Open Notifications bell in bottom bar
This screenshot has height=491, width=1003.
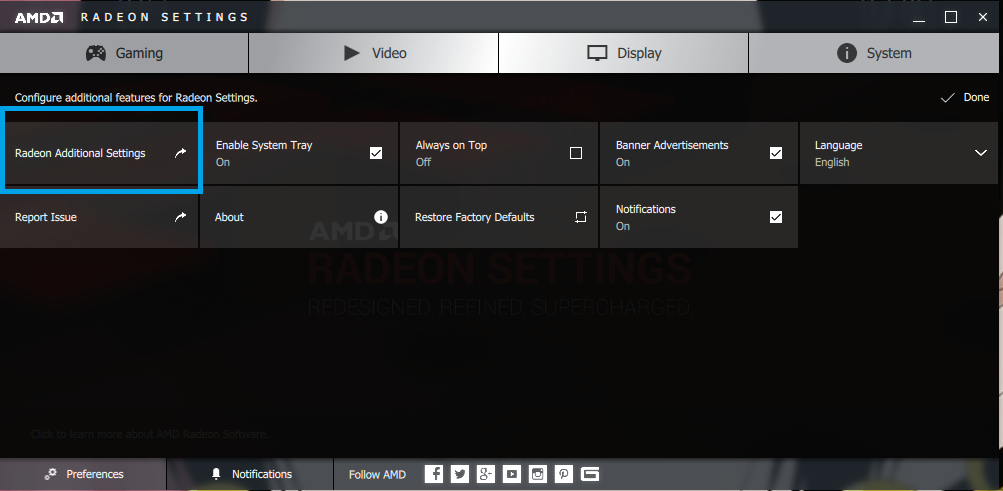click(250, 474)
